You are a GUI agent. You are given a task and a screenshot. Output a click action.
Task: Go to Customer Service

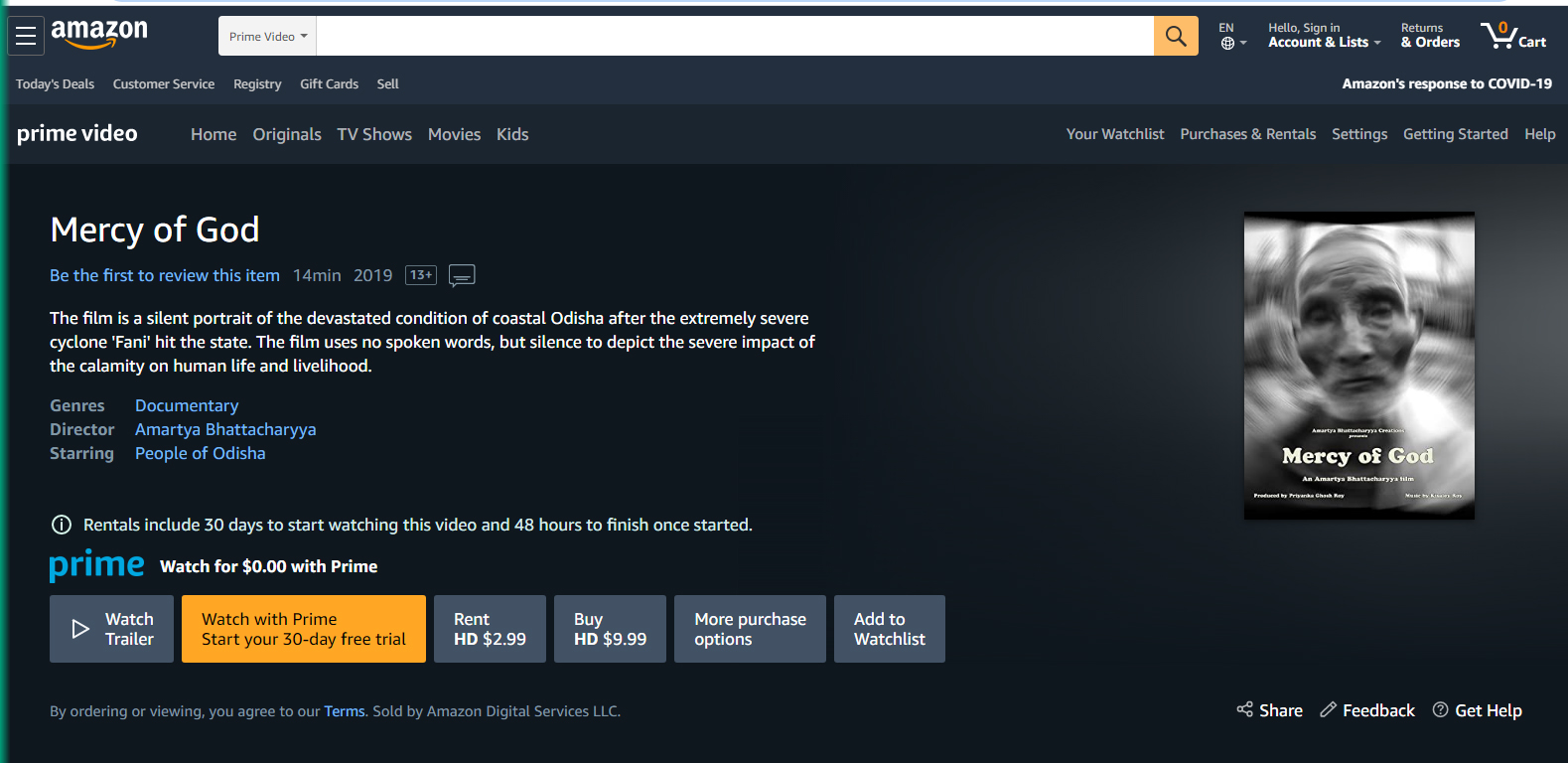pos(164,84)
